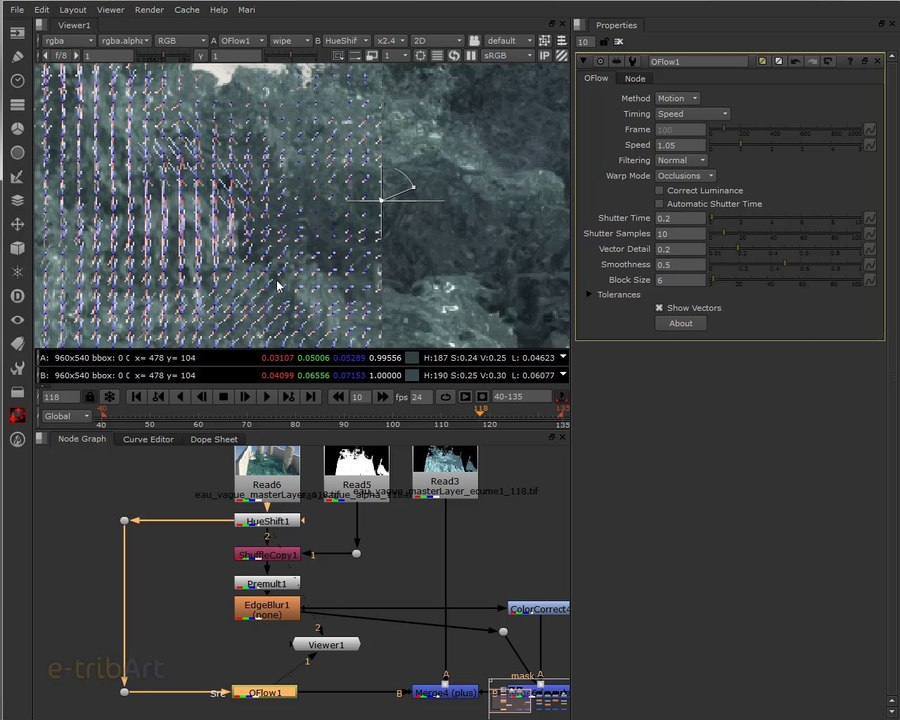This screenshot has height=720, width=900.
Task: Toggle the timeline frame lock icon
Action: [x=90, y=397]
